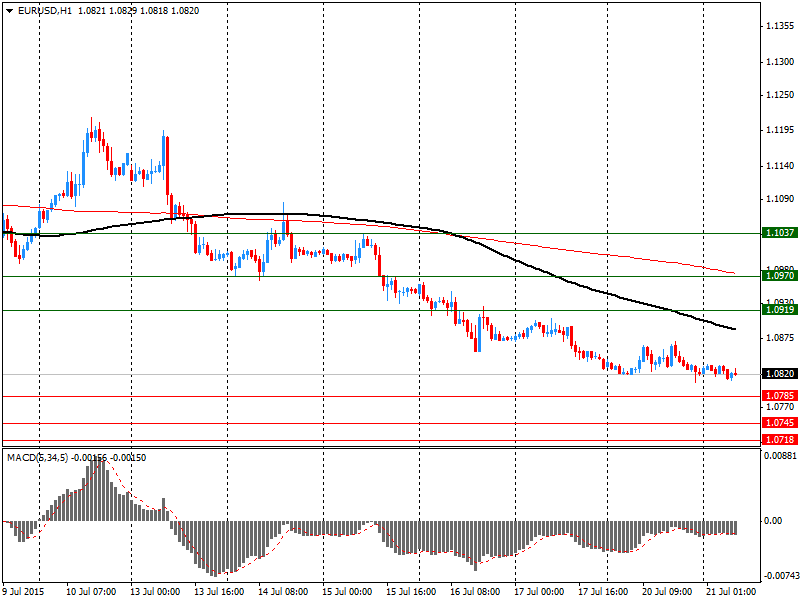
Task: Click the 1.1090 price scale value
Action: 780,199
